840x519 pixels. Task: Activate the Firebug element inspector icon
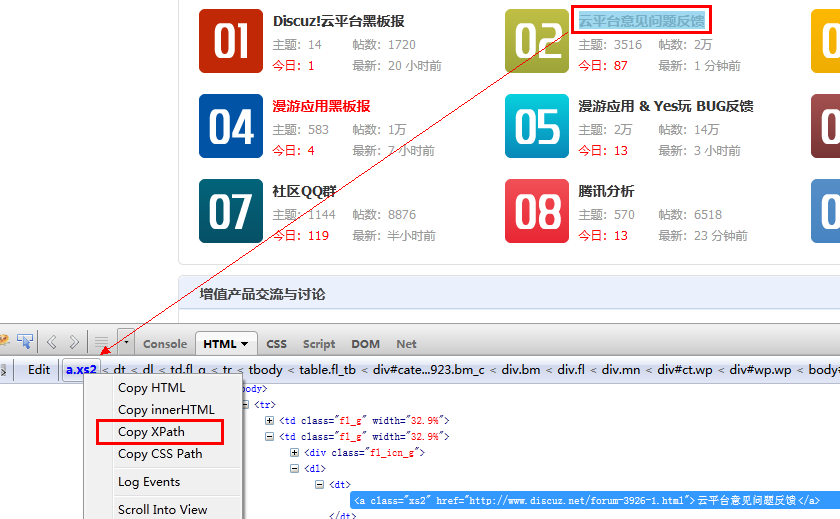click(25, 341)
